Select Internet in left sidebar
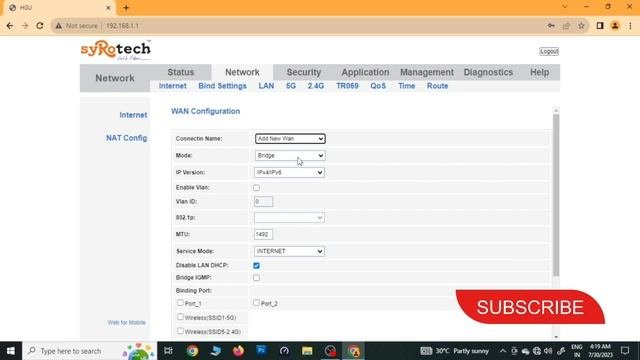 (133, 115)
